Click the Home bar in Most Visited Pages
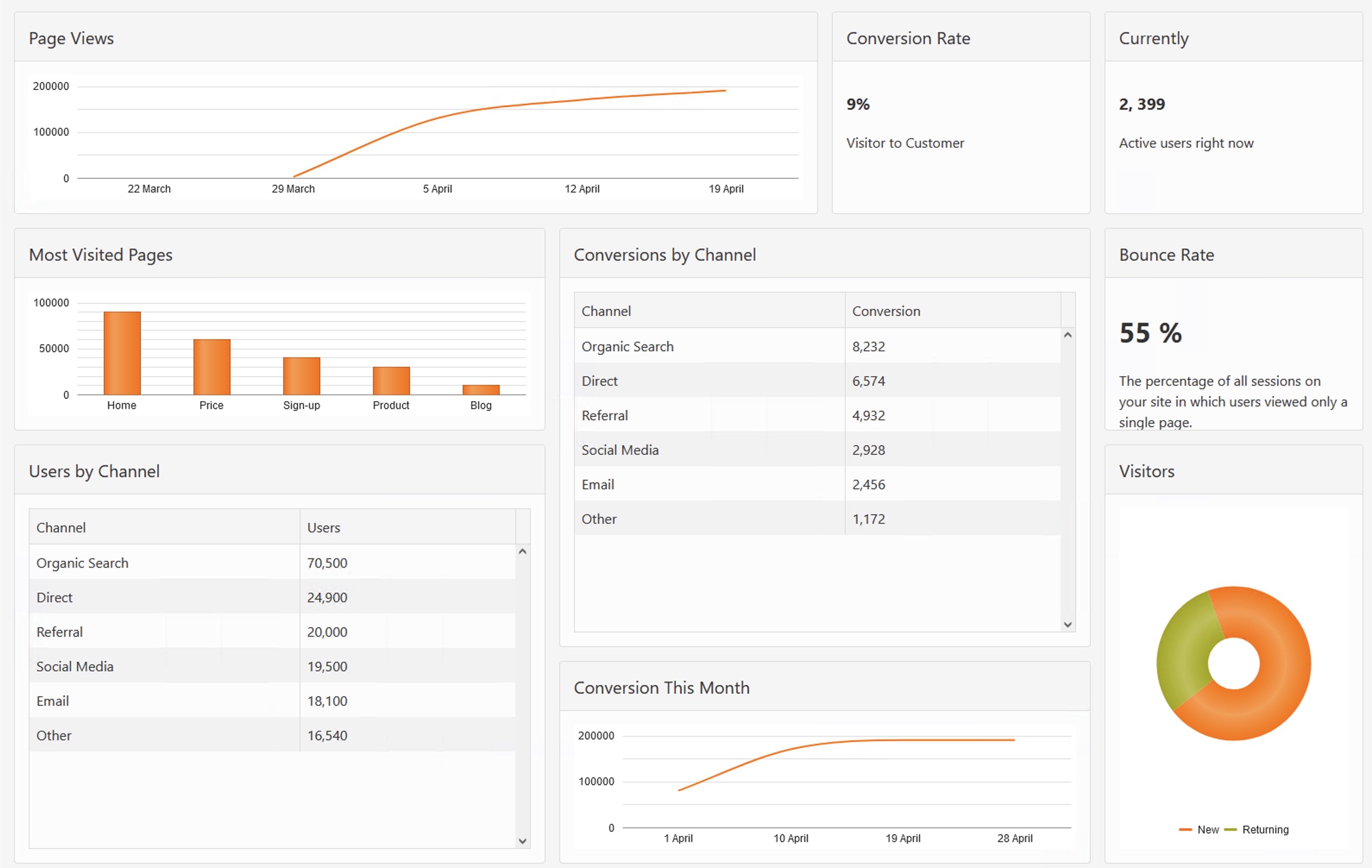The height and width of the screenshot is (868, 1372). [x=122, y=353]
